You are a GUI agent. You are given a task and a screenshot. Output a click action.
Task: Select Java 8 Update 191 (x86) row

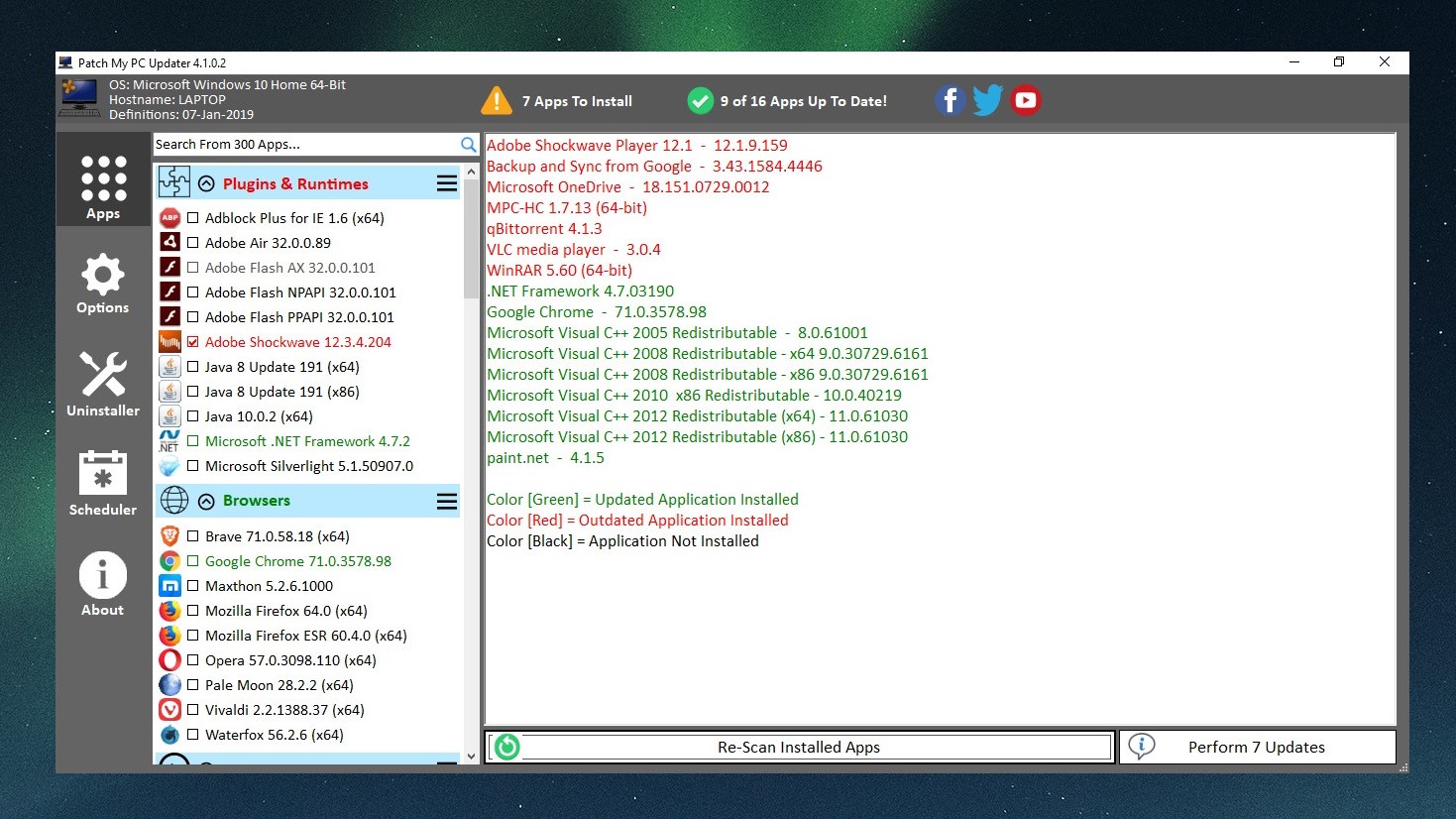coord(282,392)
